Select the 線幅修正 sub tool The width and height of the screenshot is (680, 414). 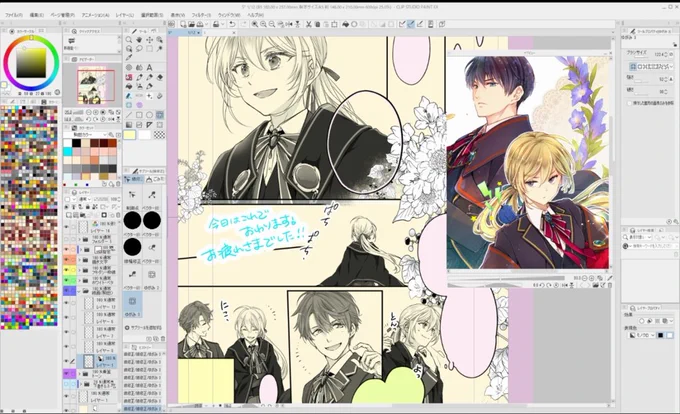click(x=132, y=249)
